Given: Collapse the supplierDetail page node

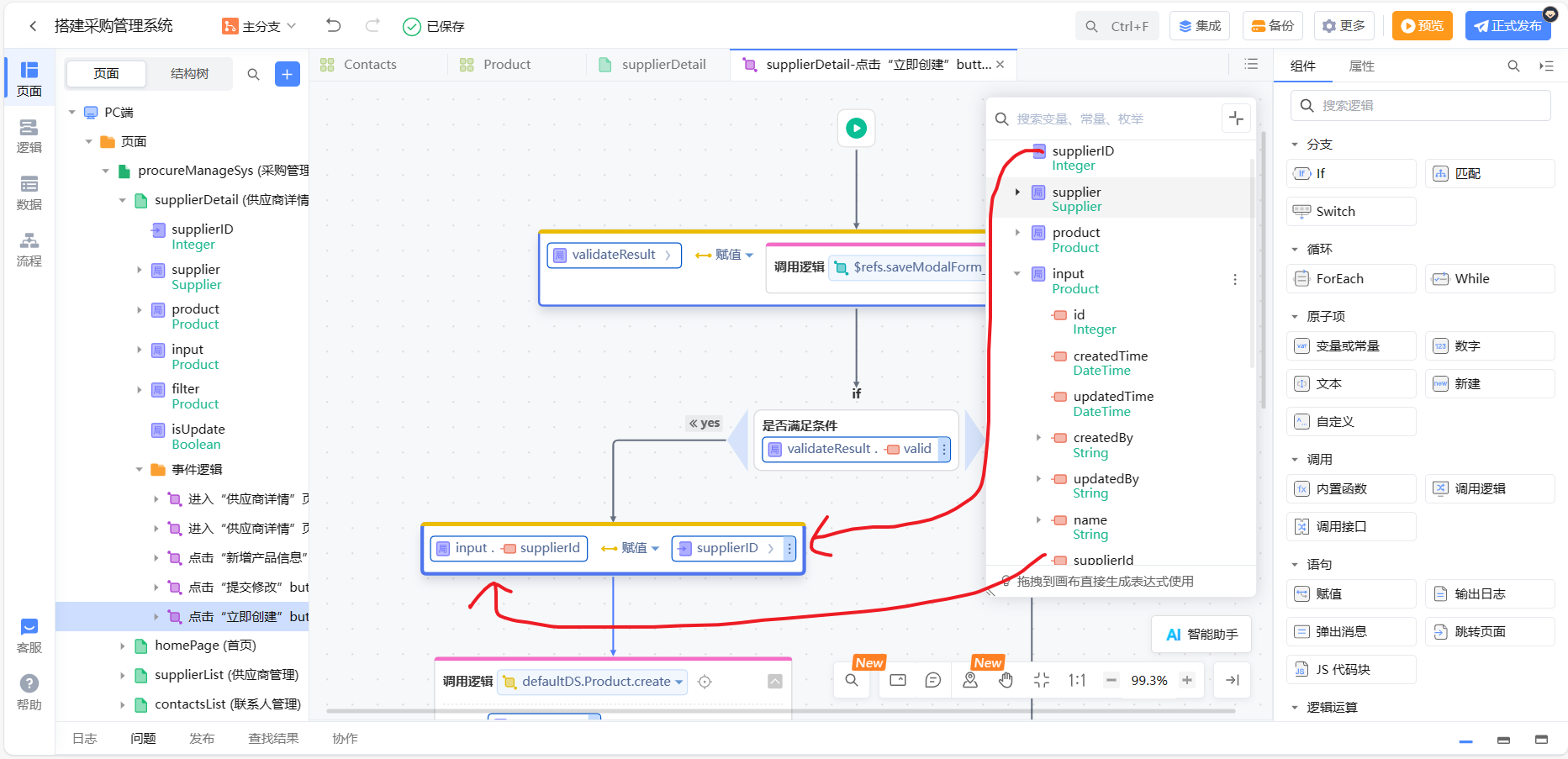Looking at the screenshot, I should (123, 200).
